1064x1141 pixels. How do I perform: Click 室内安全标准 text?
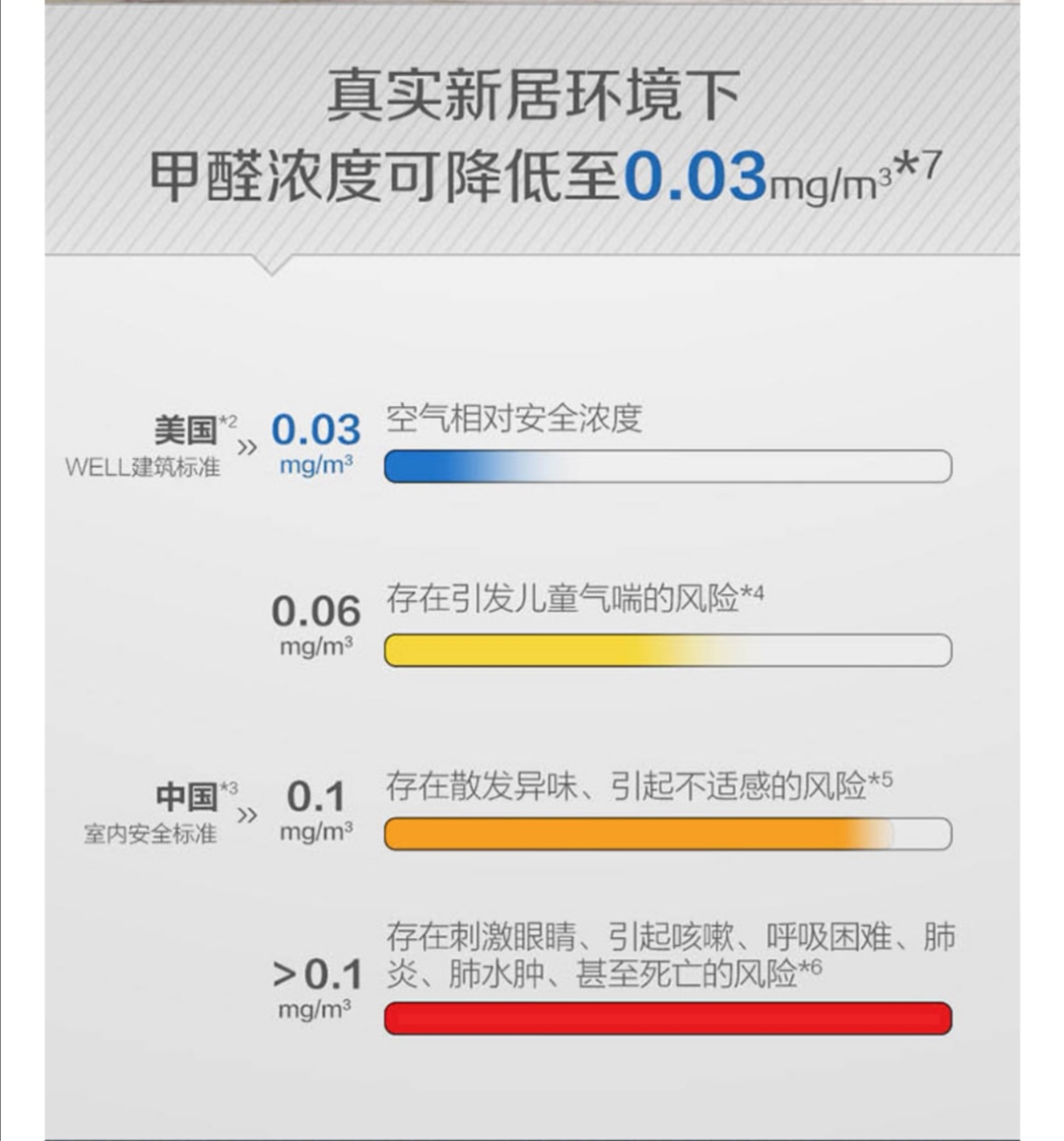tap(151, 834)
